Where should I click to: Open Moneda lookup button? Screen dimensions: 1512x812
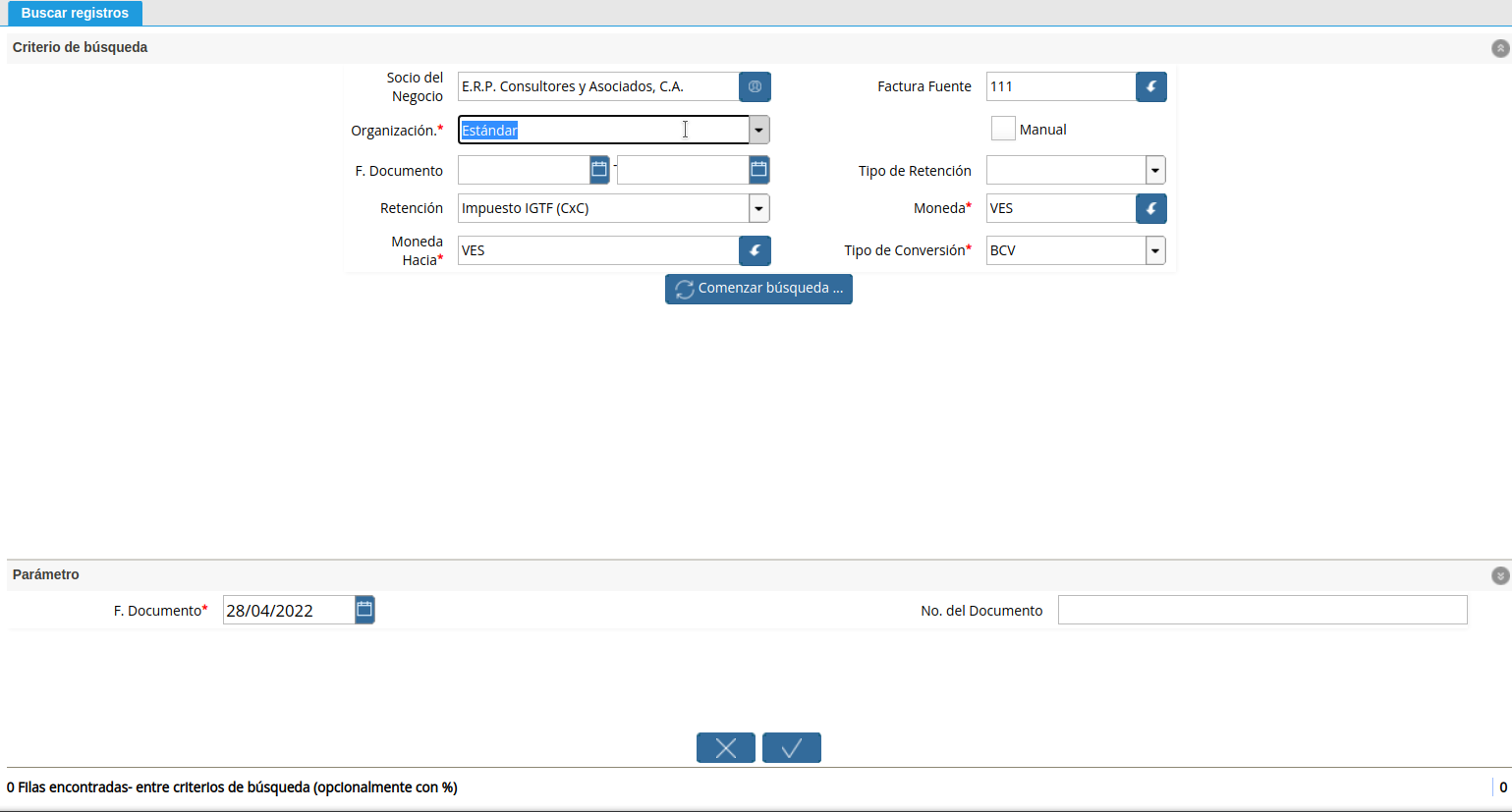pyautogui.click(x=1151, y=208)
